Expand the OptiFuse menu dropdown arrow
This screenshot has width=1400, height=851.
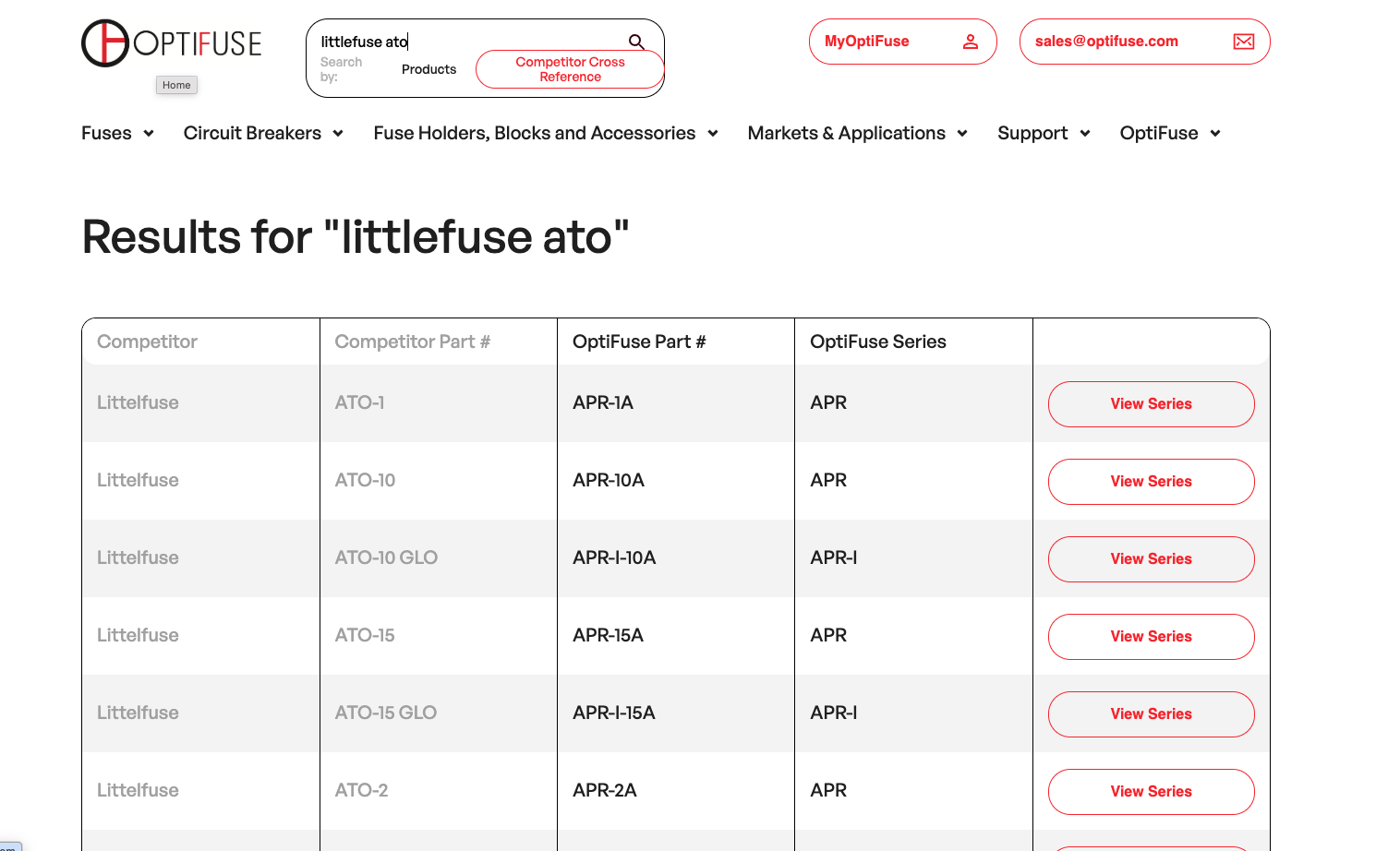1215,134
